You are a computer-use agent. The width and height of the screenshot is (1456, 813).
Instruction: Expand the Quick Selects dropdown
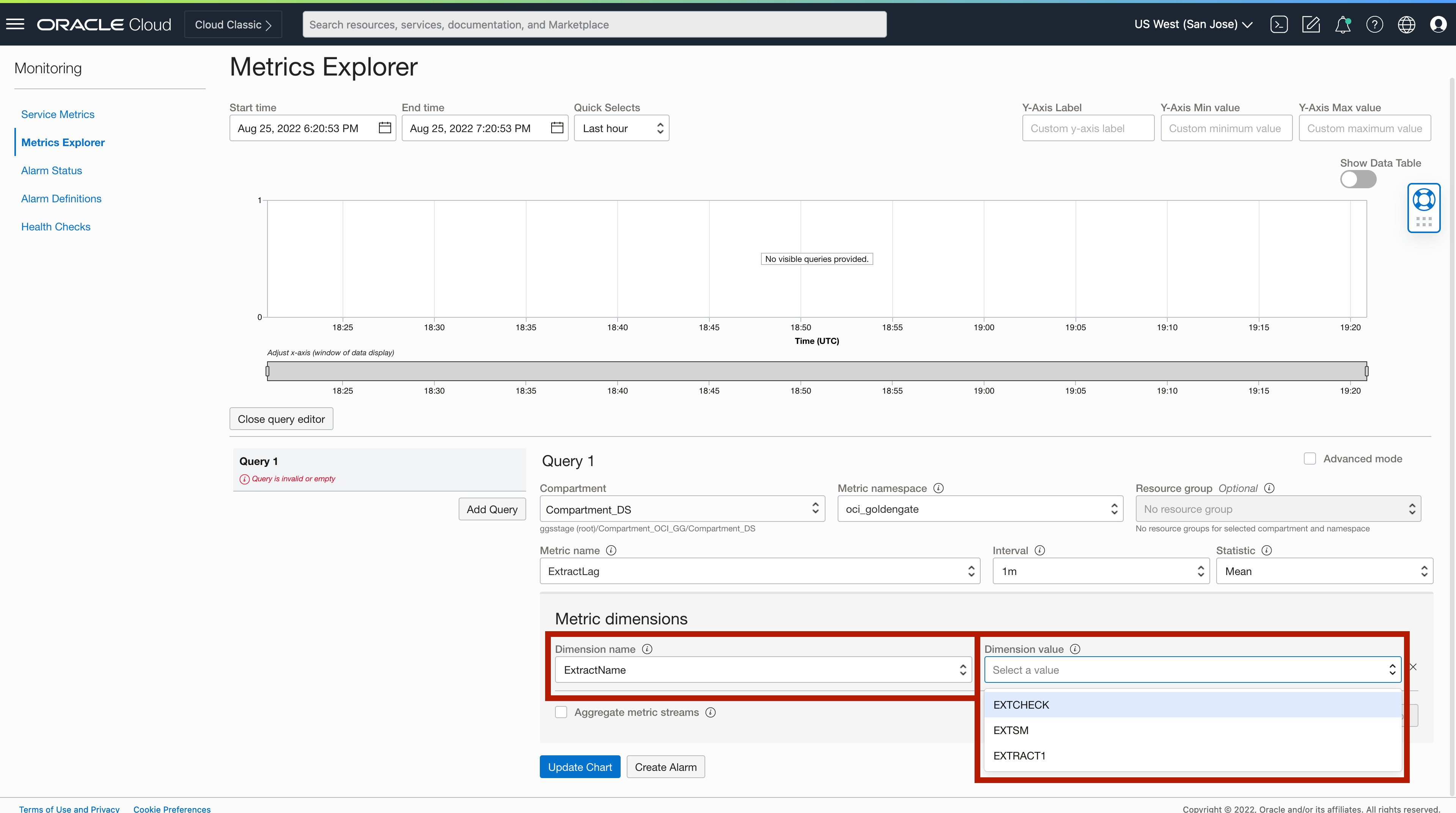pos(621,128)
